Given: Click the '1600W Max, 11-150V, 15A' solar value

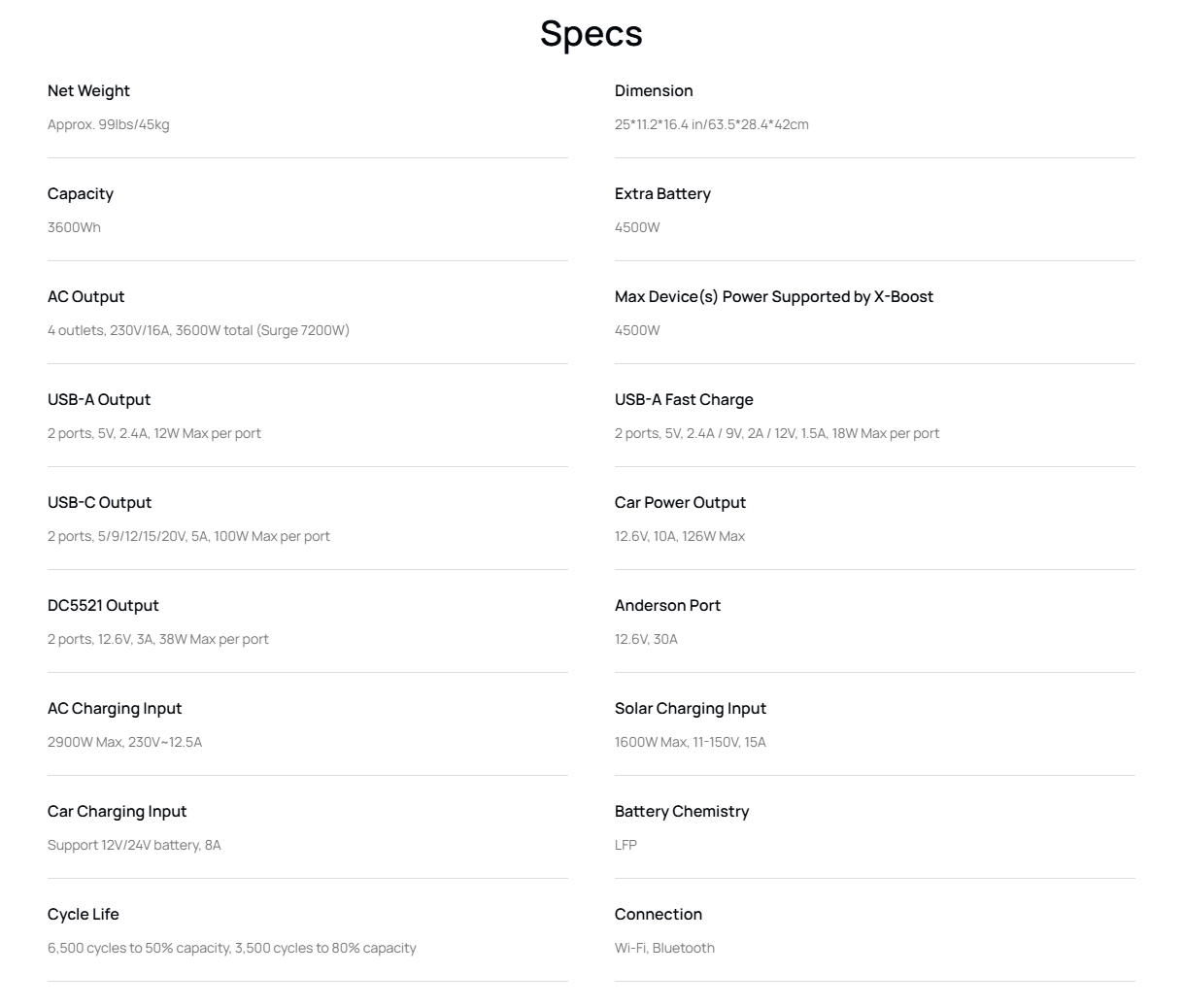Looking at the screenshot, I should point(690,742).
